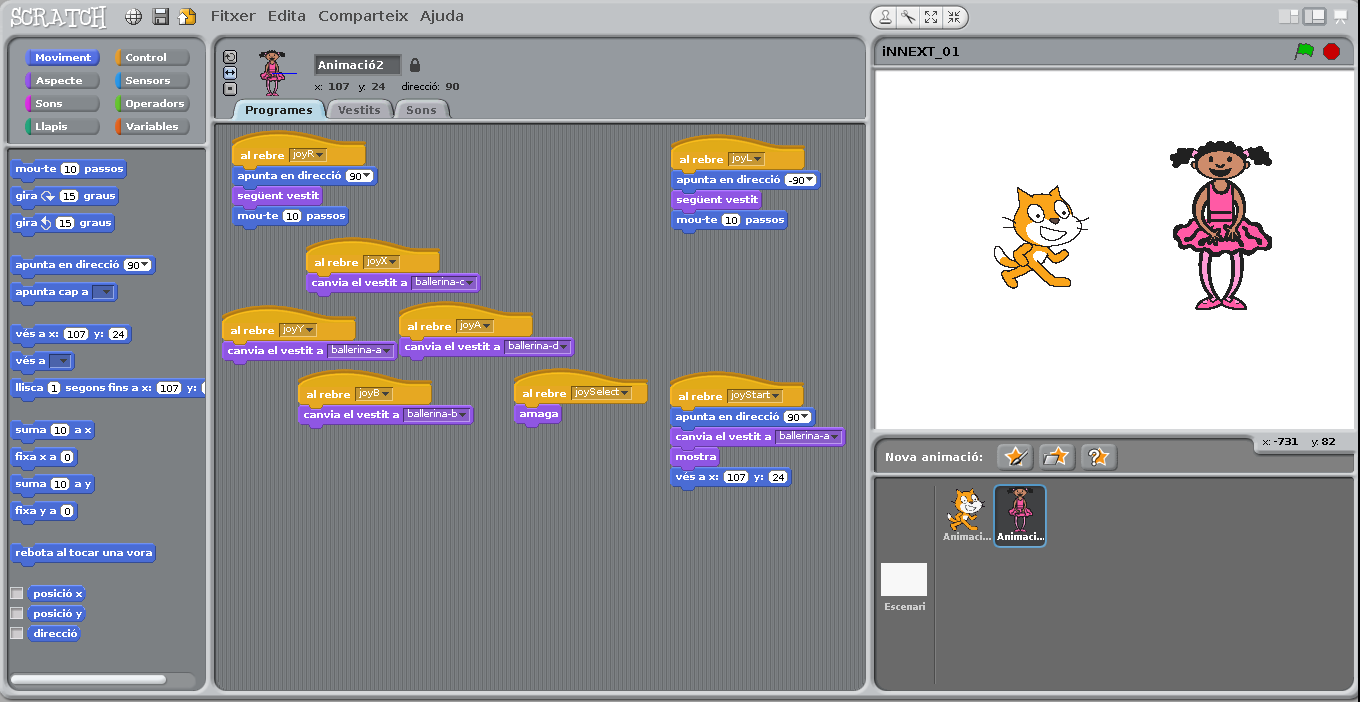Select the Grow sprite tool

(x=931, y=17)
